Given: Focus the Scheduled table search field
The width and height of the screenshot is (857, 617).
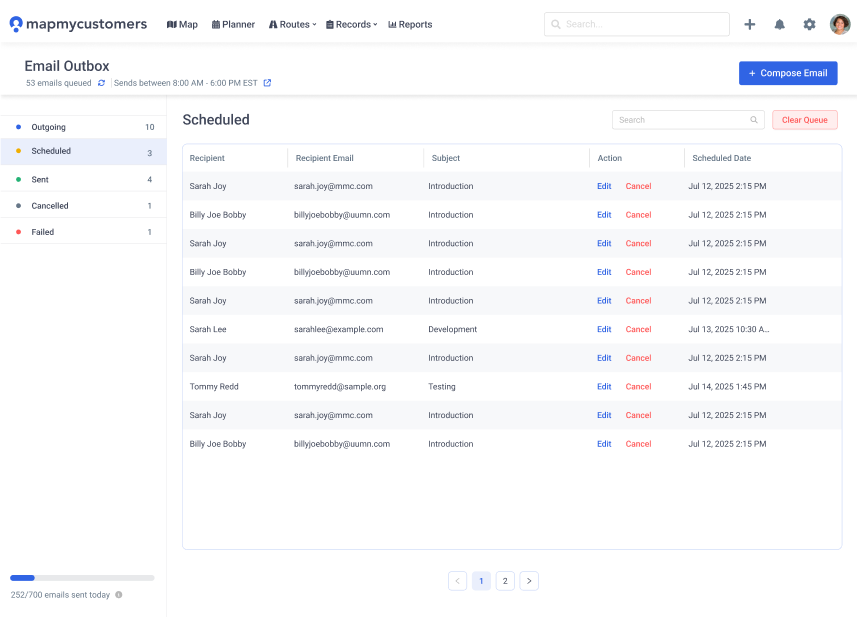Looking at the screenshot, I should pyautogui.click(x=688, y=120).
